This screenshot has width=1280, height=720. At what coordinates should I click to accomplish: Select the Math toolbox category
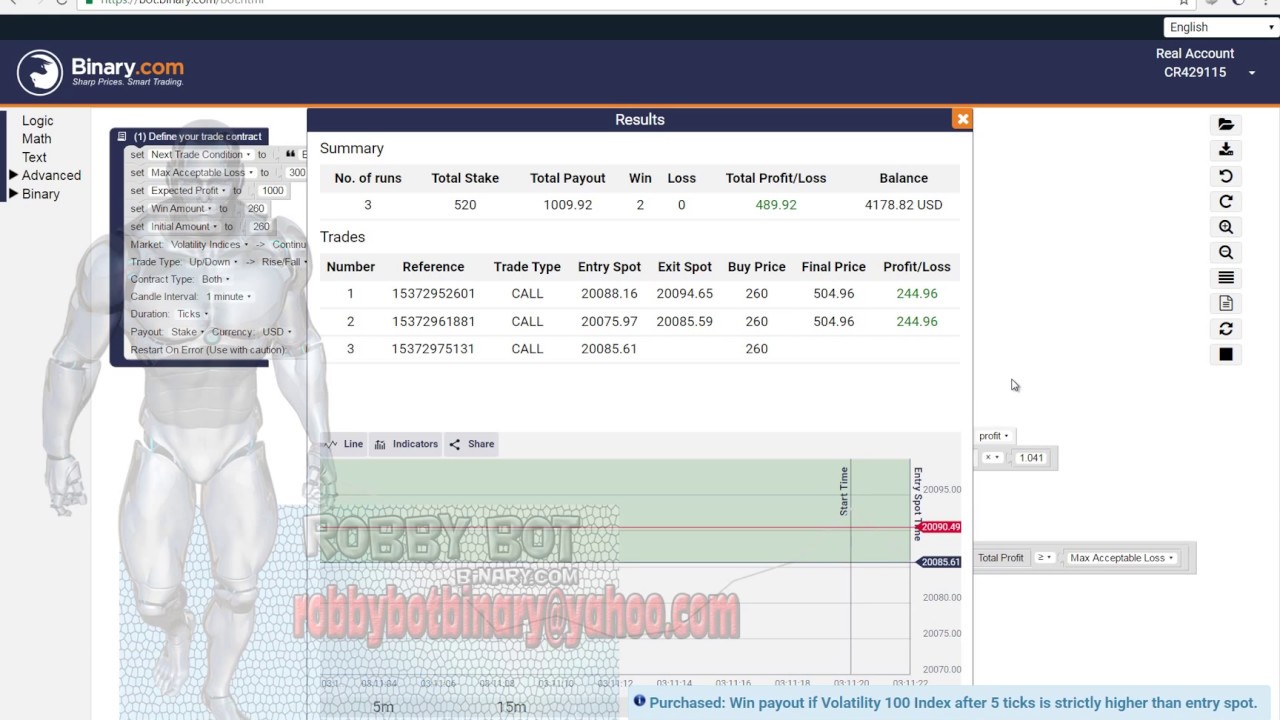(37, 139)
